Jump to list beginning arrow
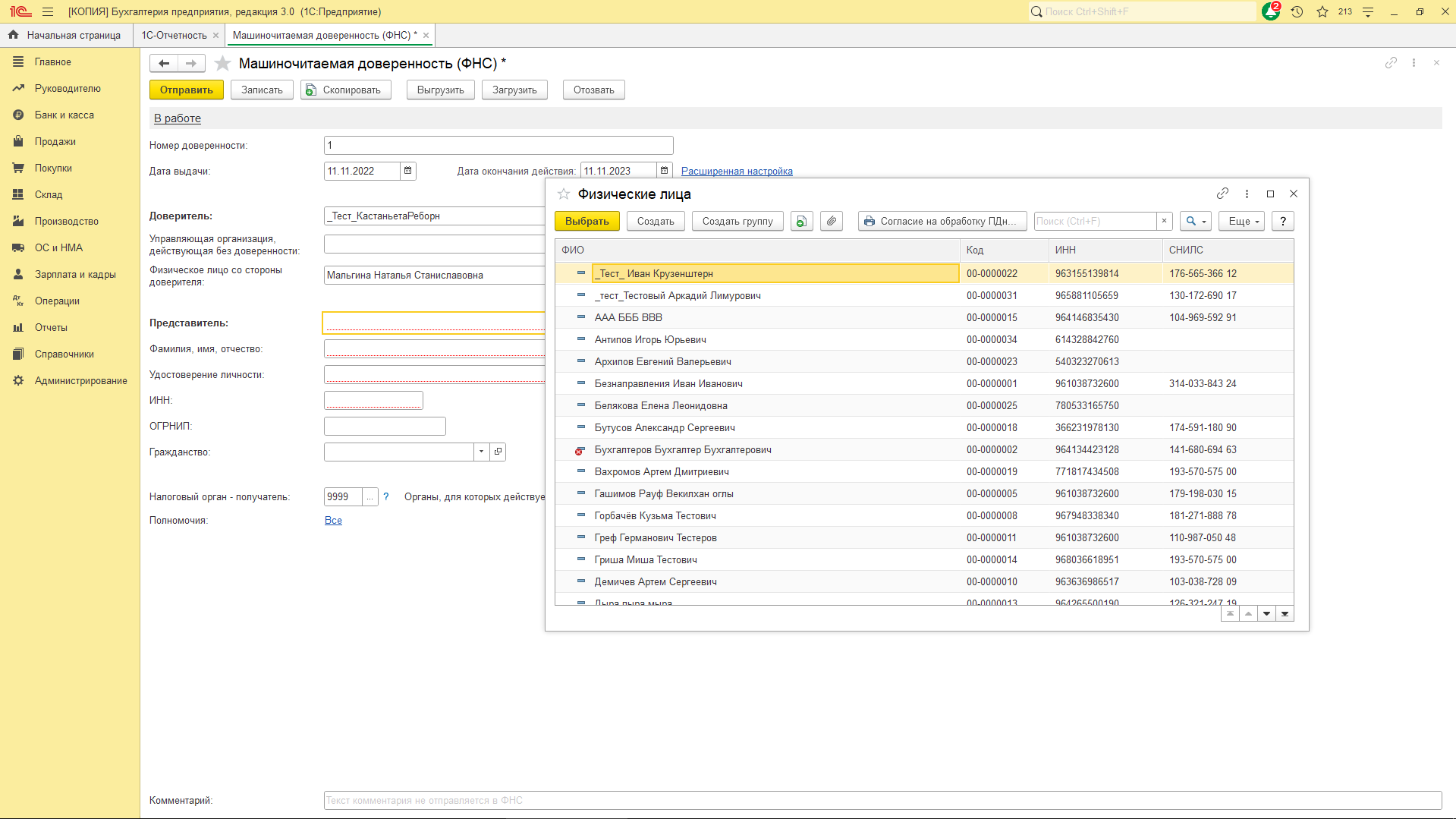 (x=1230, y=613)
